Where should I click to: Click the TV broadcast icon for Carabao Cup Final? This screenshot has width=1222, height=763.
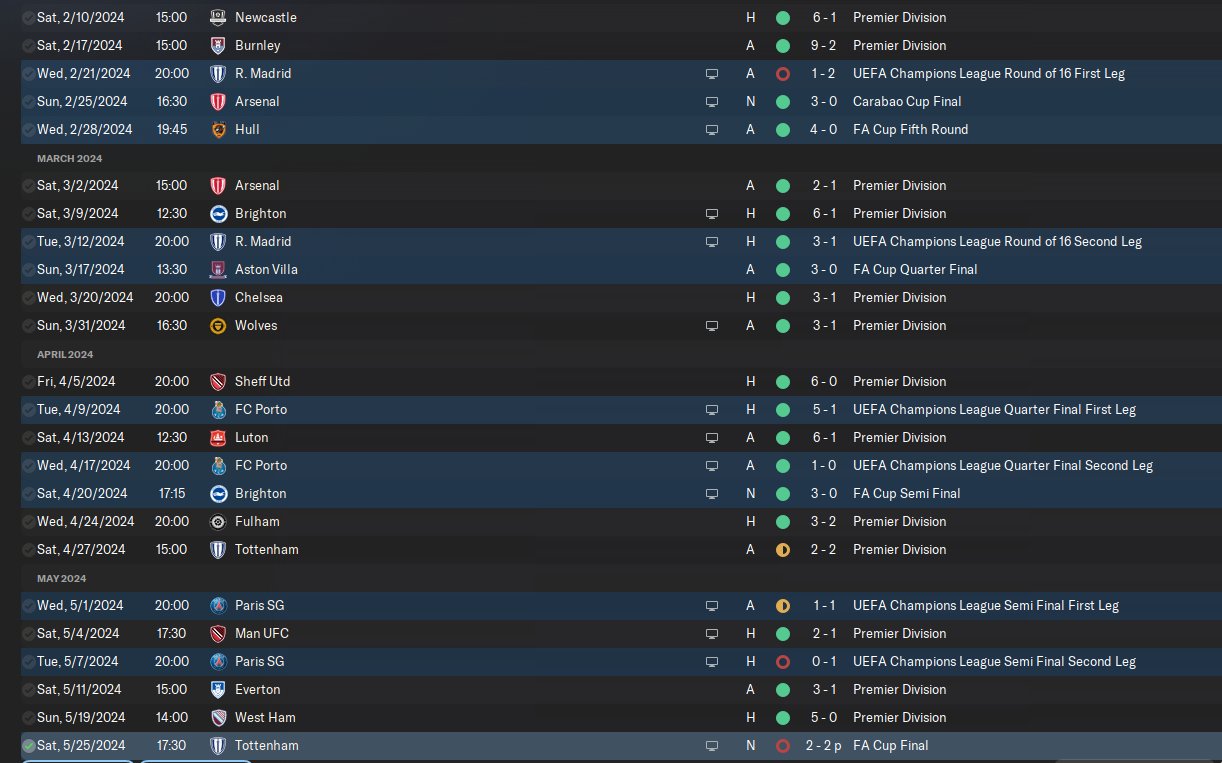tap(712, 101)
